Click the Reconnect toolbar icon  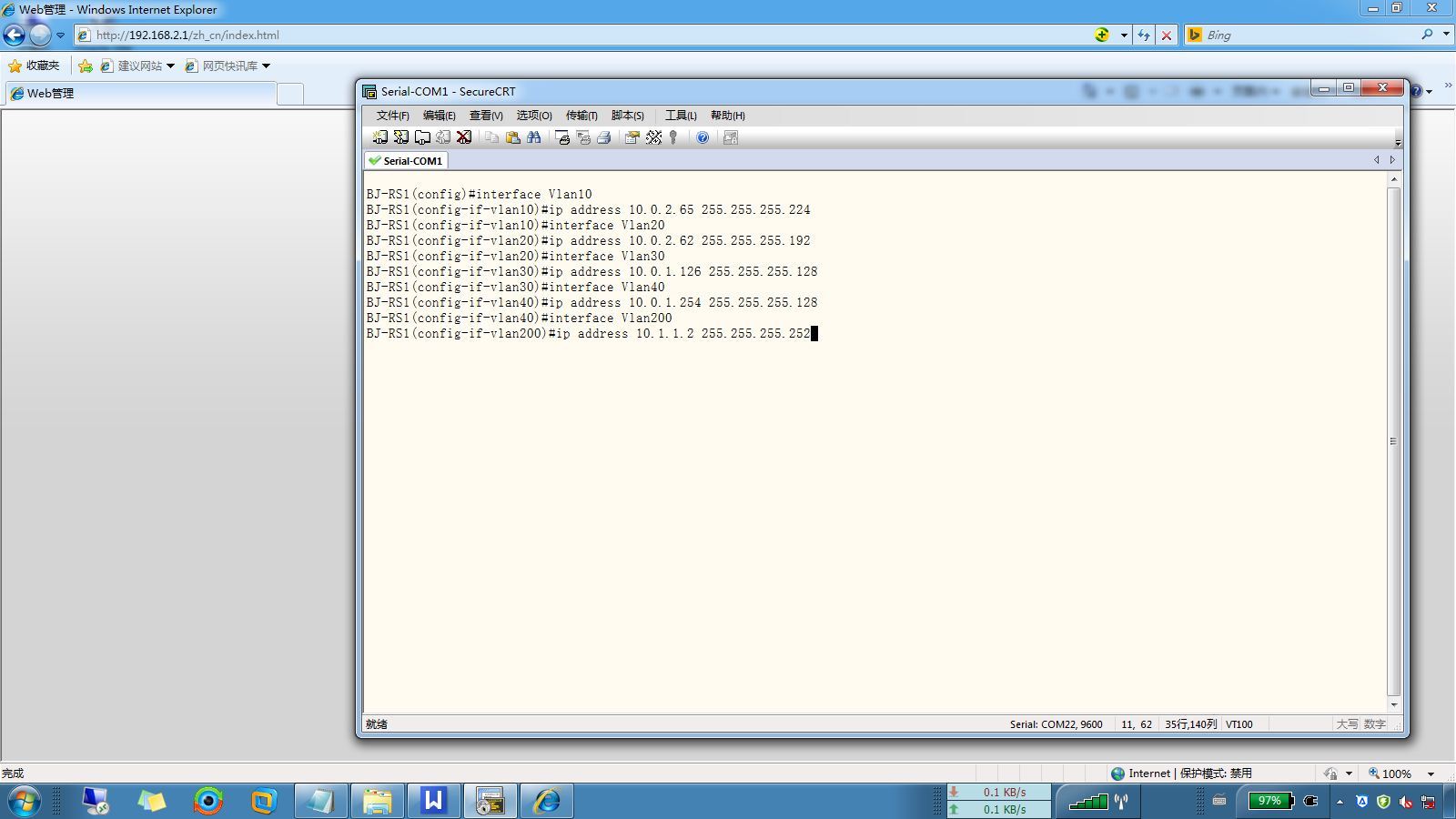[x=443, y=137]
